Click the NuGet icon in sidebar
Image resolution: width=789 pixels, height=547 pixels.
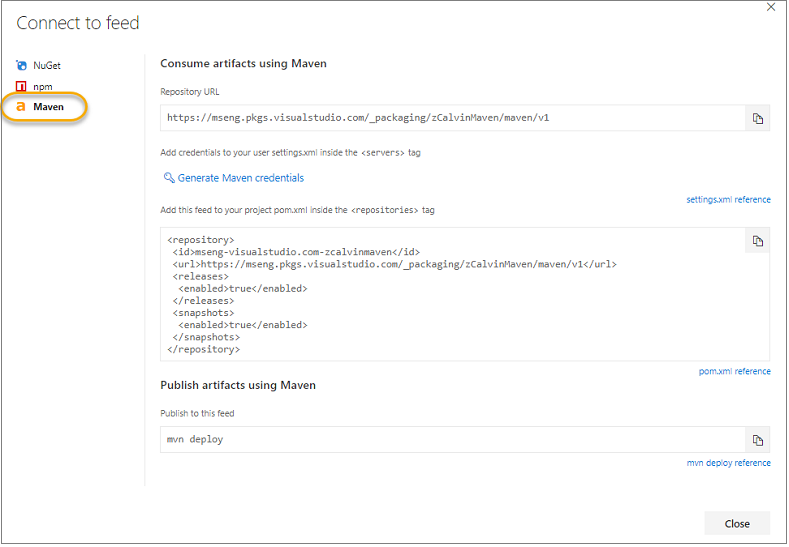pyautogui.click(x=22, y=66)
